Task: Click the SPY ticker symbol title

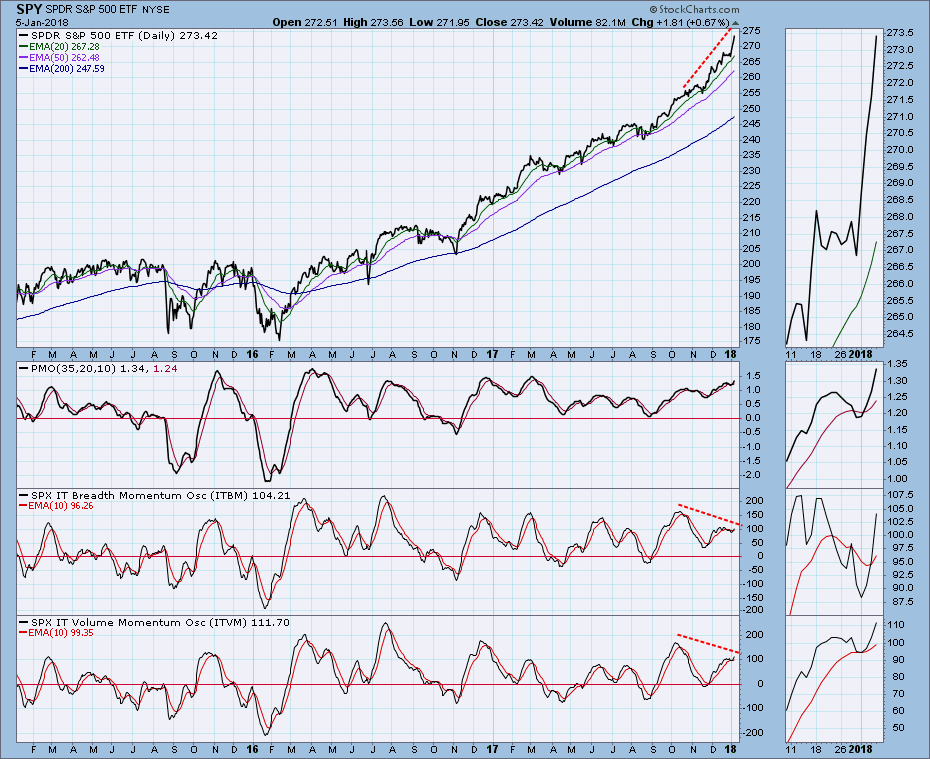Action: 28,9
